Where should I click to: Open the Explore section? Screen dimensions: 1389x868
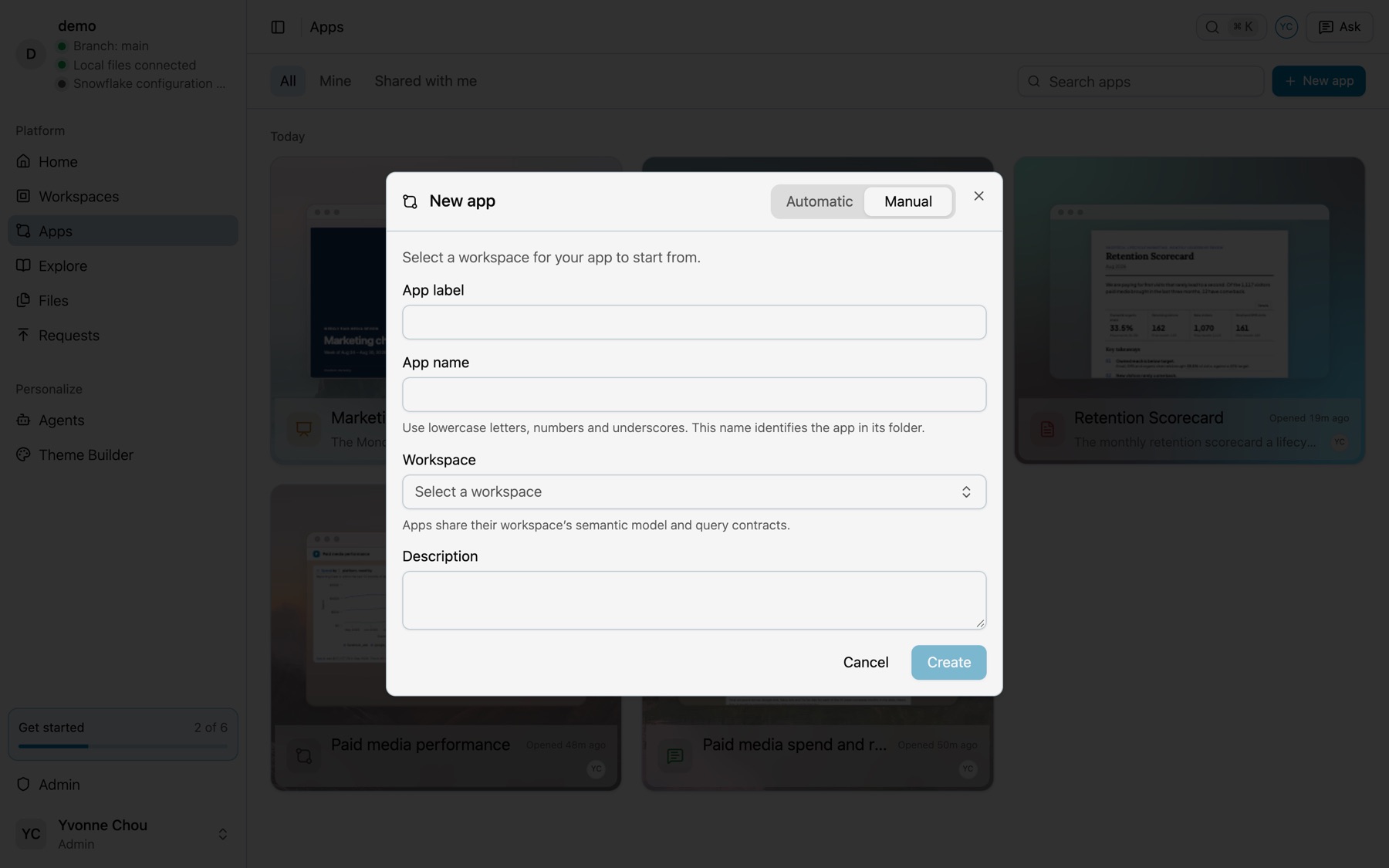point(123,265)
